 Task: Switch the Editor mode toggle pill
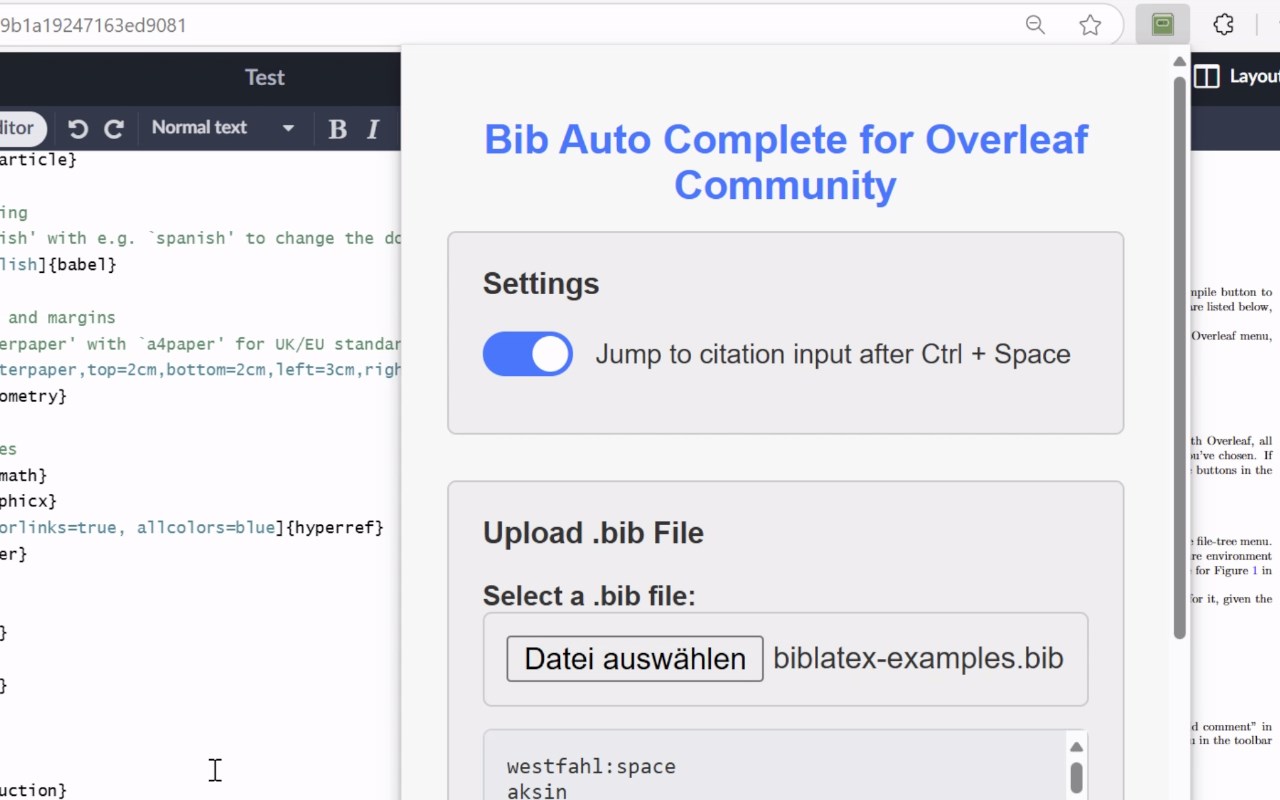20,128
